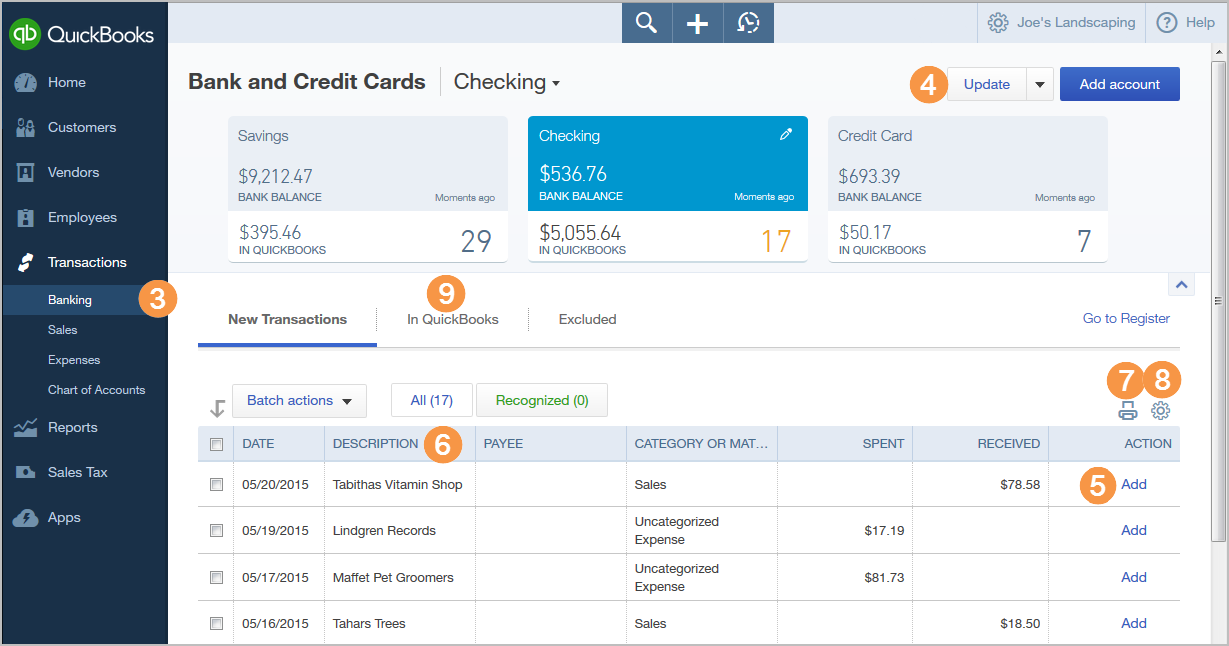Click the Vendors building icon
1229x646 pixels.
pyautogui.click(x=26, y=173)
